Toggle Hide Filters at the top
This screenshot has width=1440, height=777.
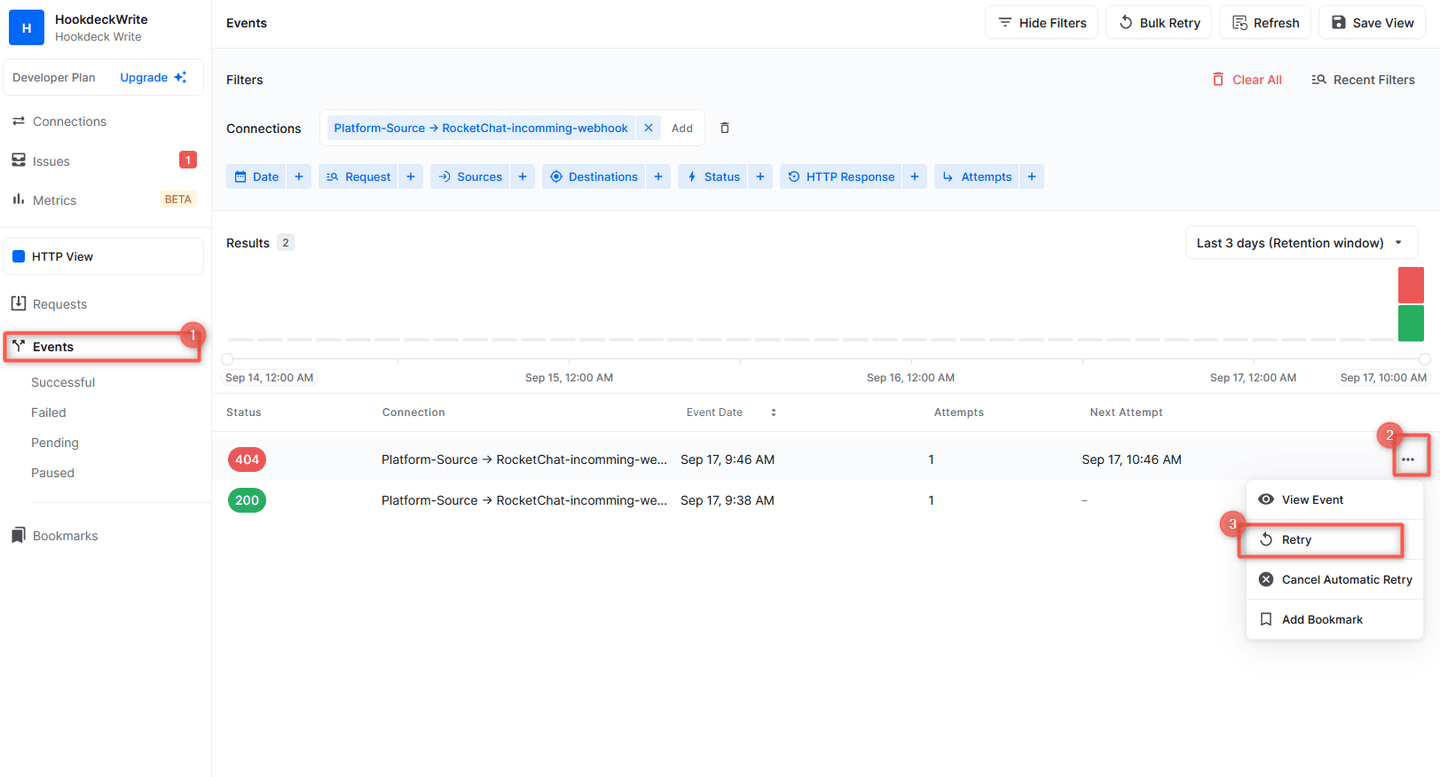tap(1041, 22)
